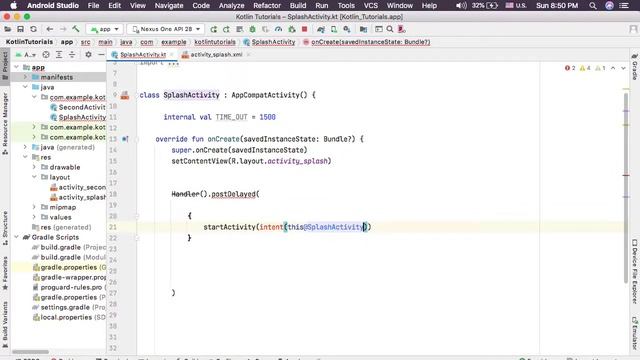
Task: Toggle the Device File Explorer window
Action: point(635,271)
